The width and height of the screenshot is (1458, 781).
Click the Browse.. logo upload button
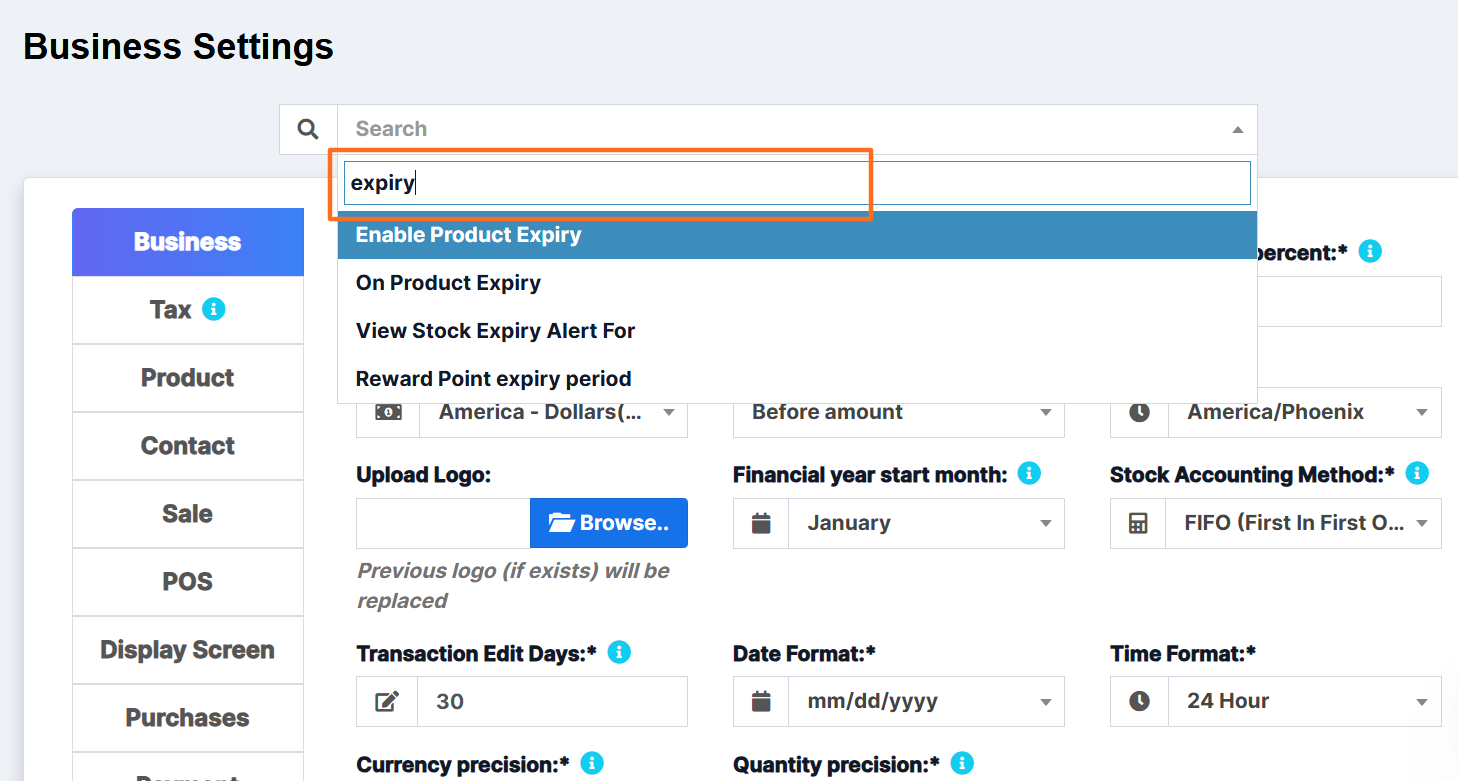(608, 523)
